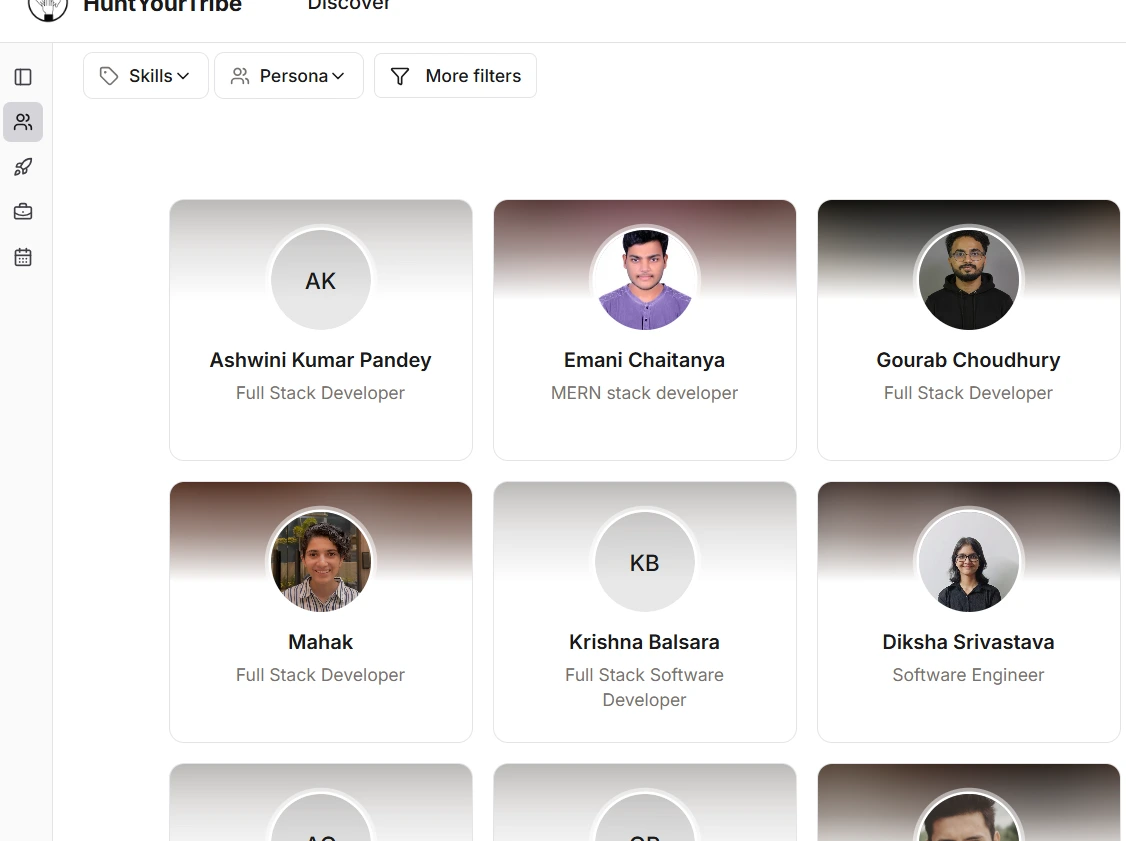This screenshot has width=1126, height=841.
Task: Open More filters button
Action: point(455,76)
